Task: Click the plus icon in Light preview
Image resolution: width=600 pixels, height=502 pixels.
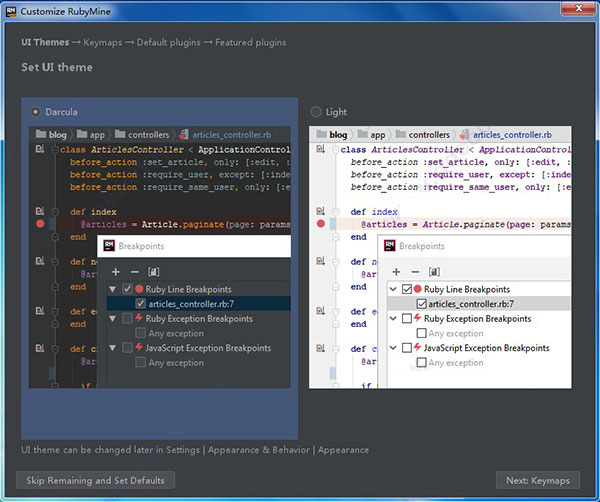Action: pos(396,272)
